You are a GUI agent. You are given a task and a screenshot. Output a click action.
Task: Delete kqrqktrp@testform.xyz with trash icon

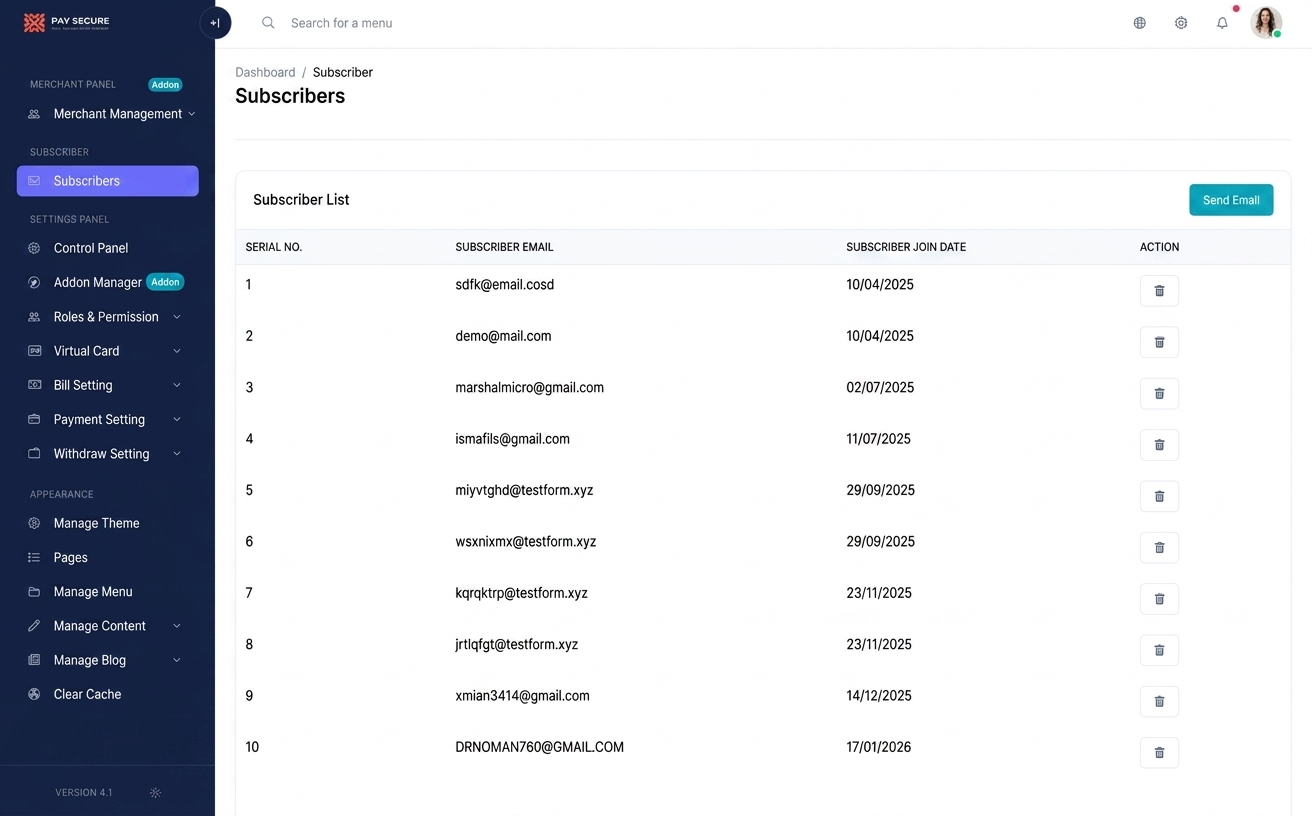(1159, 599)
